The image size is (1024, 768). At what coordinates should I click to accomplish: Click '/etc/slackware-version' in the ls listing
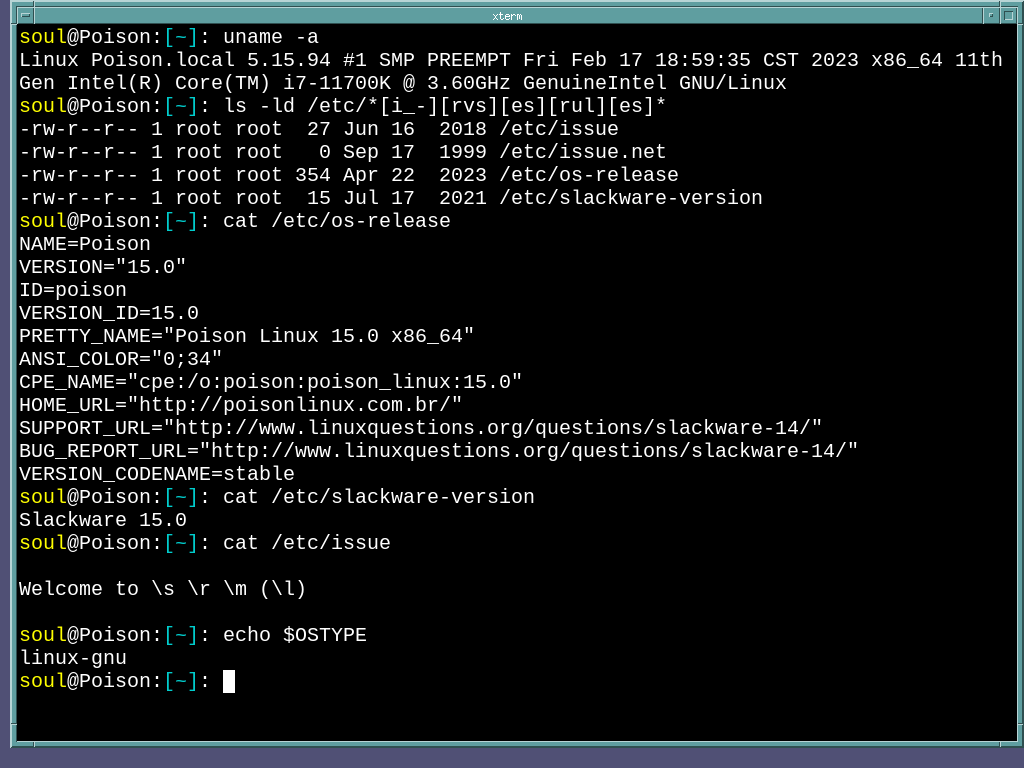(x=631, y=198)
